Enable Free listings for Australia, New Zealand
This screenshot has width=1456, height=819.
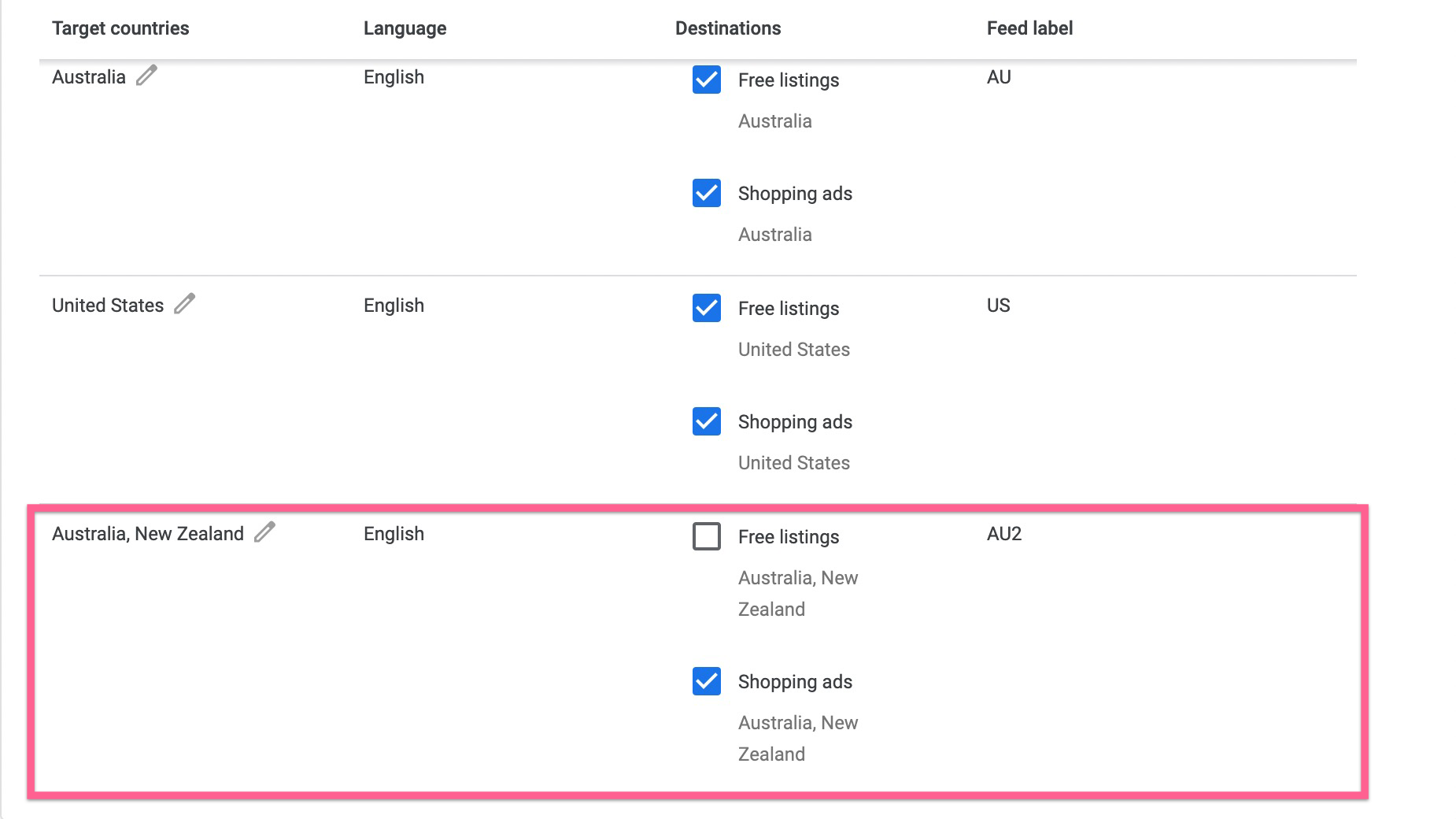(707, 536)
